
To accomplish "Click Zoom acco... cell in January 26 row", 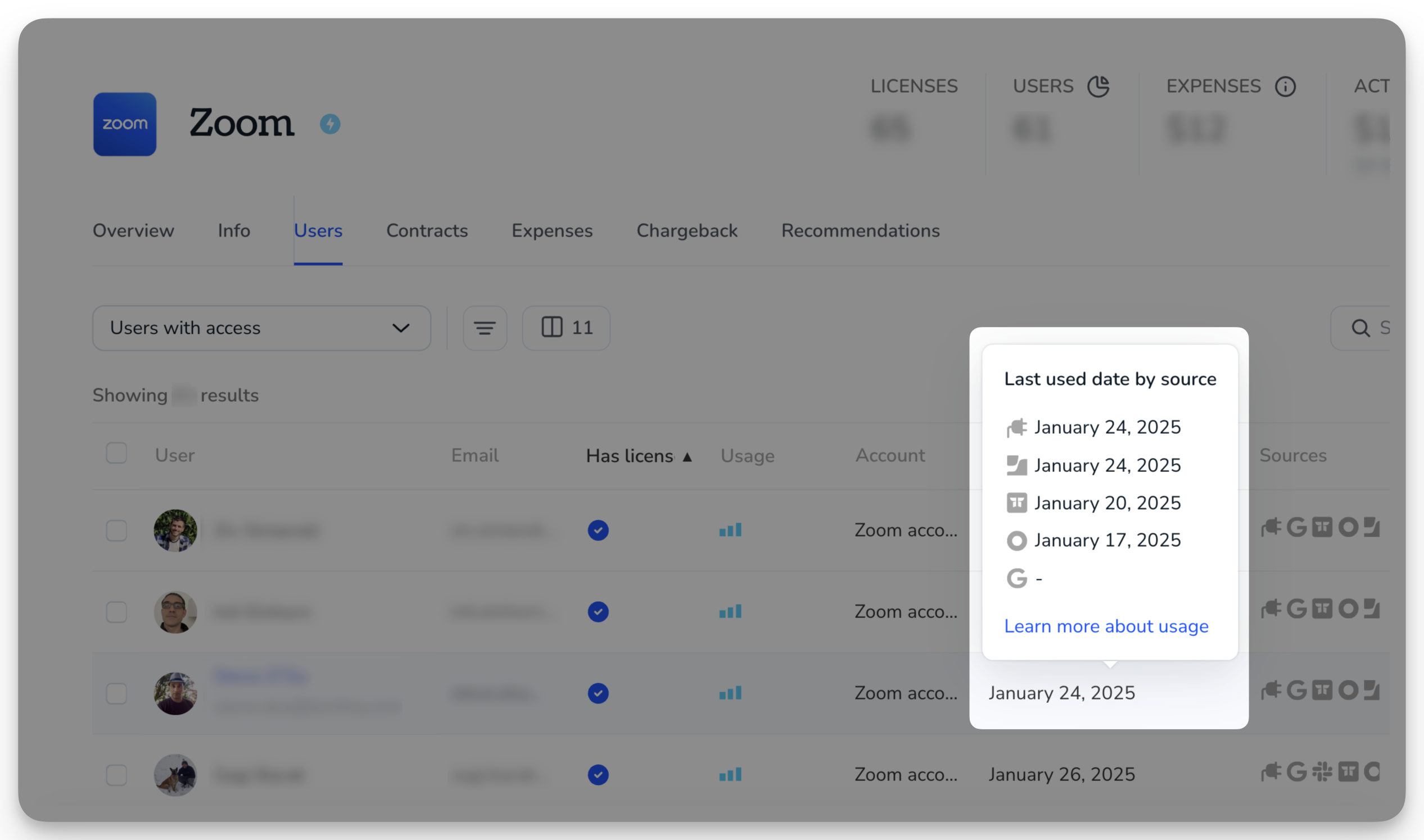I will click(906, 775).
